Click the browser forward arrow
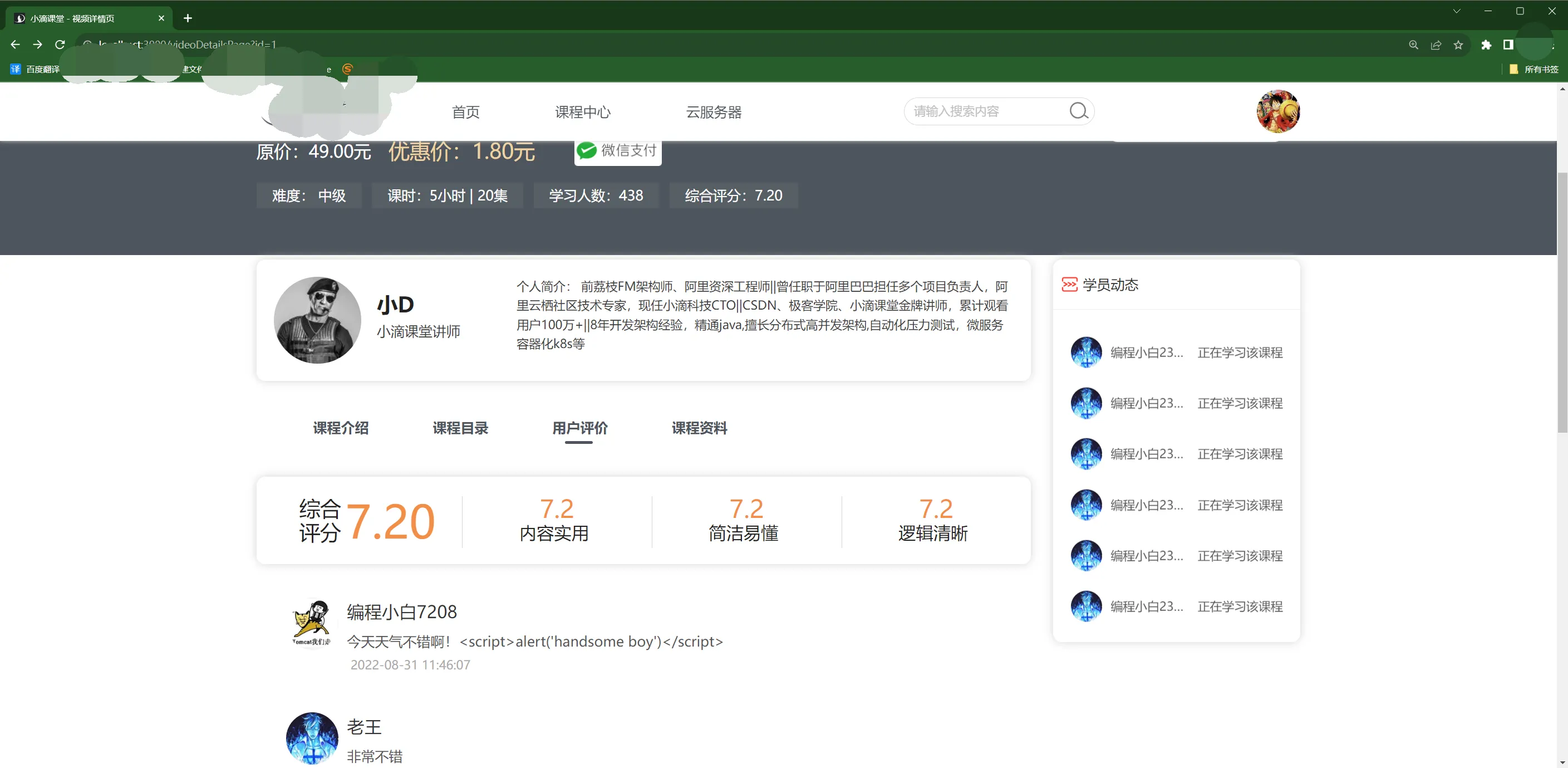Screen dimensions: 1568x768 pyautogui.click(x=37, y=45)
